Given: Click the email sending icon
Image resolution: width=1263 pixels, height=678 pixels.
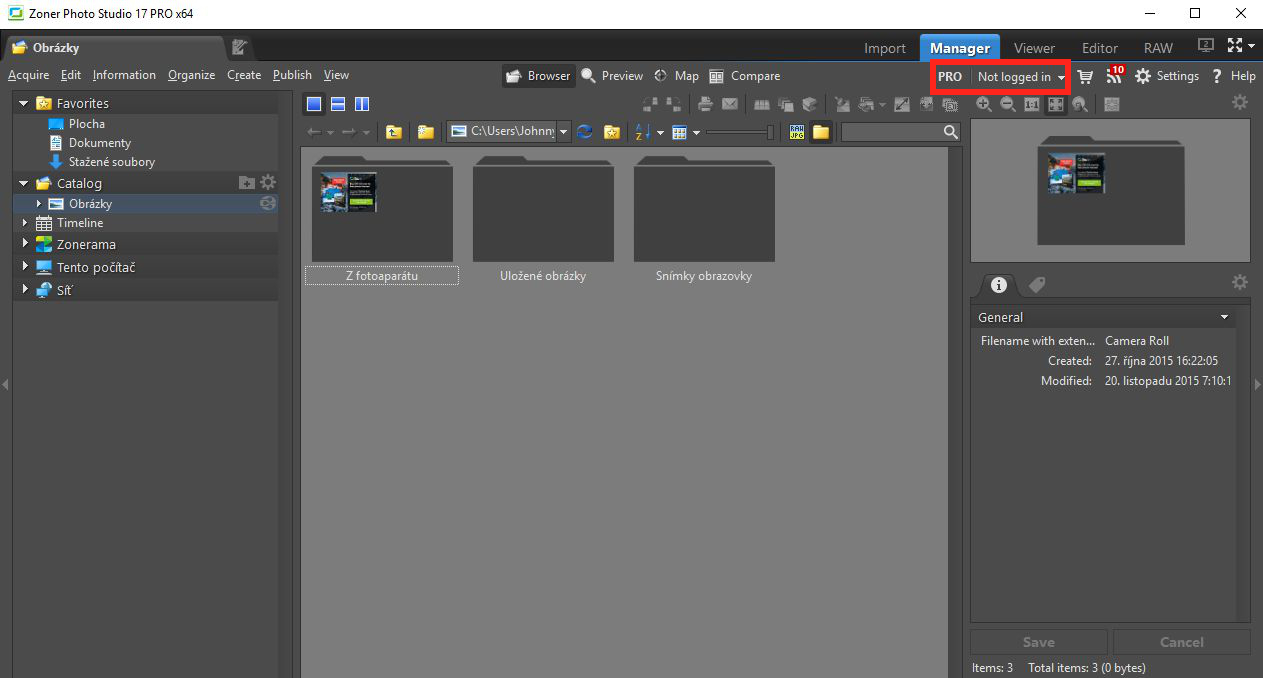Looking at the screenshot, I should click(x=730, y=103).
